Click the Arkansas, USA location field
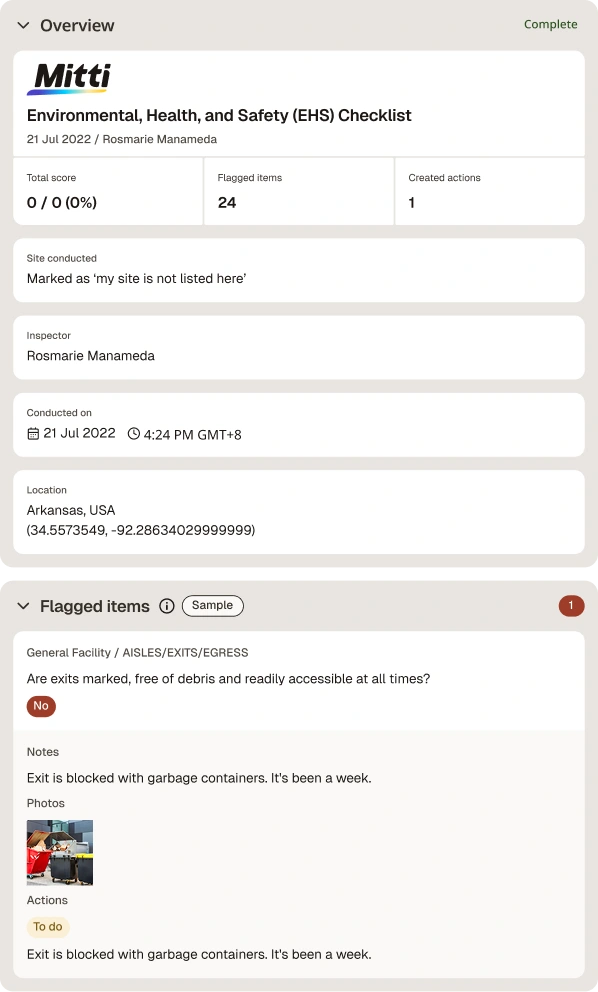This screenshot has height=992, width=598. [x=299, y=512]
